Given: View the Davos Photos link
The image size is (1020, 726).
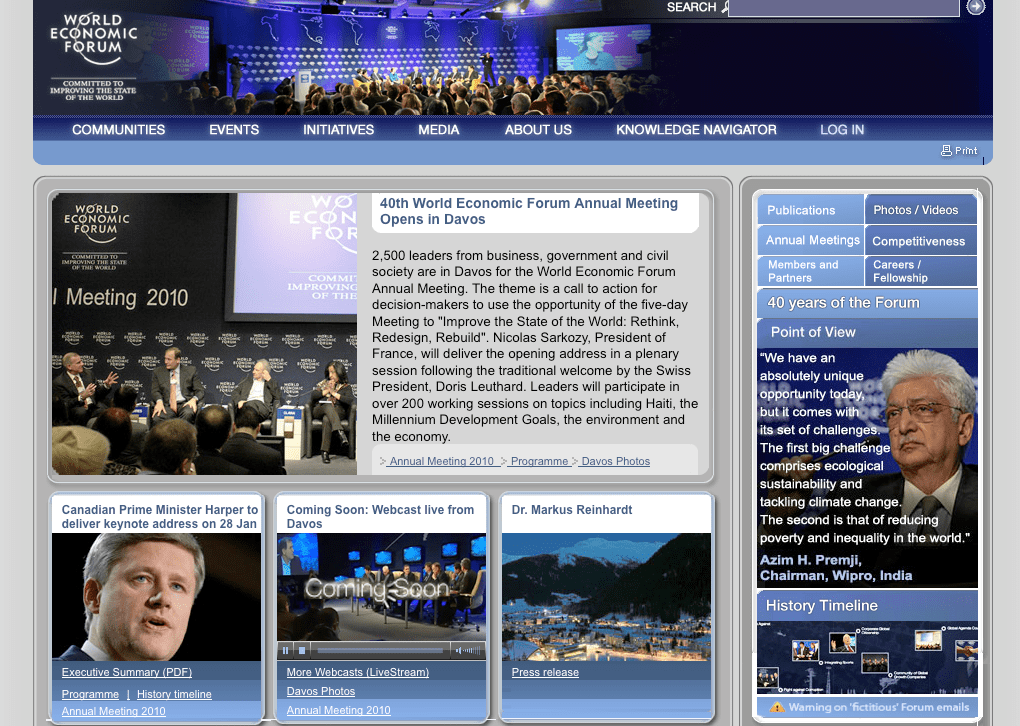Looking at the screenshot, I should (320, 691).
